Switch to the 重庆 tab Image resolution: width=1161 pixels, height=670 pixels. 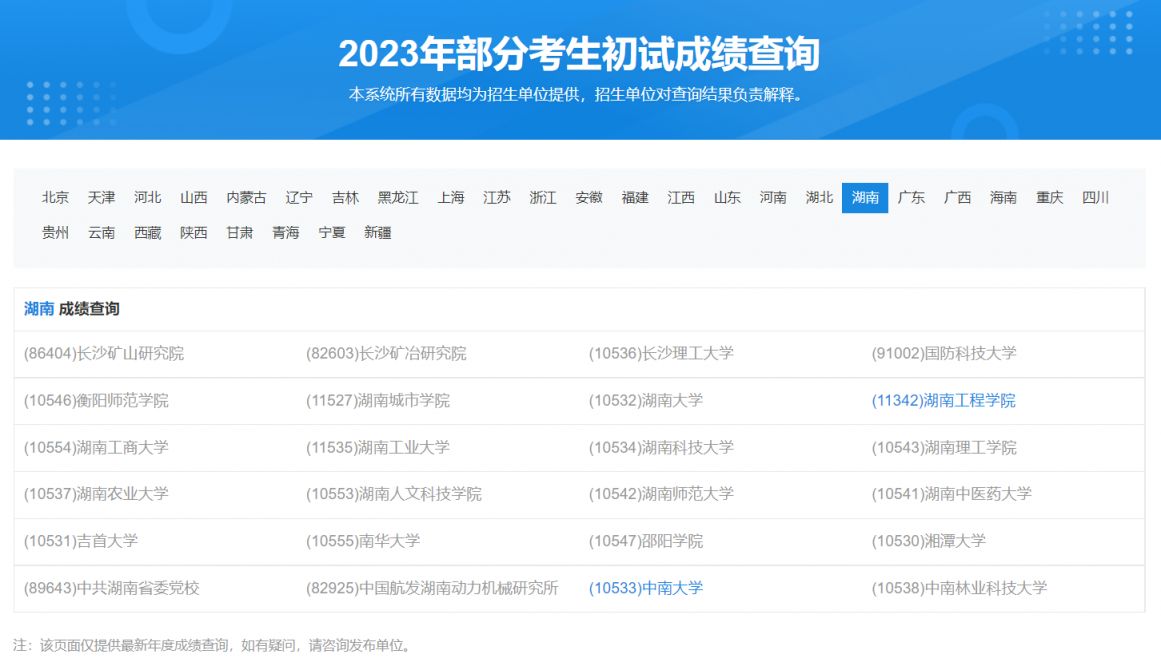1050,198
